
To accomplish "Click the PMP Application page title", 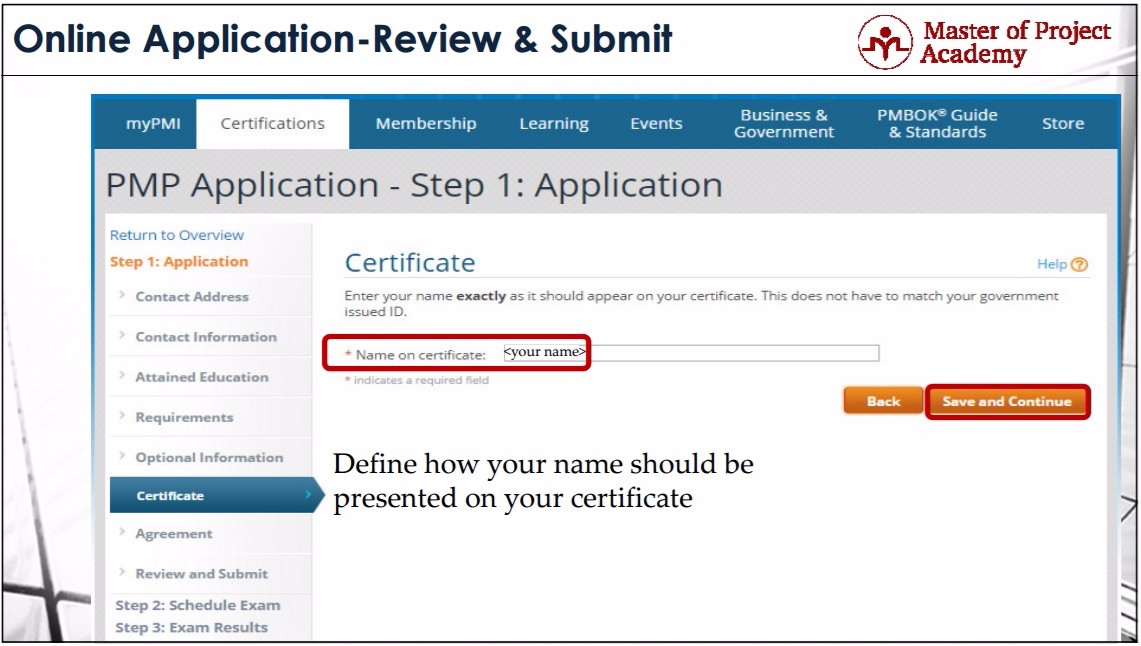I will 414,185.
